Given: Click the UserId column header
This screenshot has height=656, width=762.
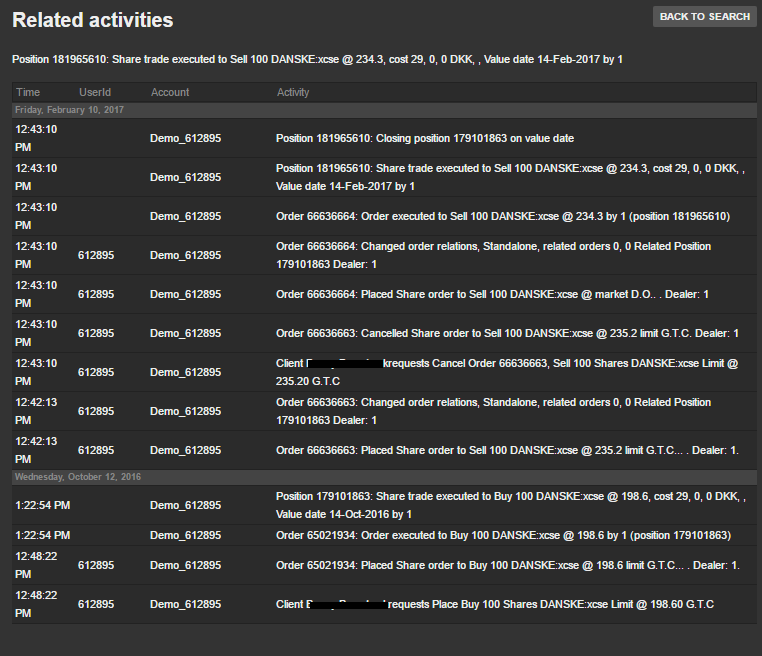Looking at the screenshot, I should point(95,92).
